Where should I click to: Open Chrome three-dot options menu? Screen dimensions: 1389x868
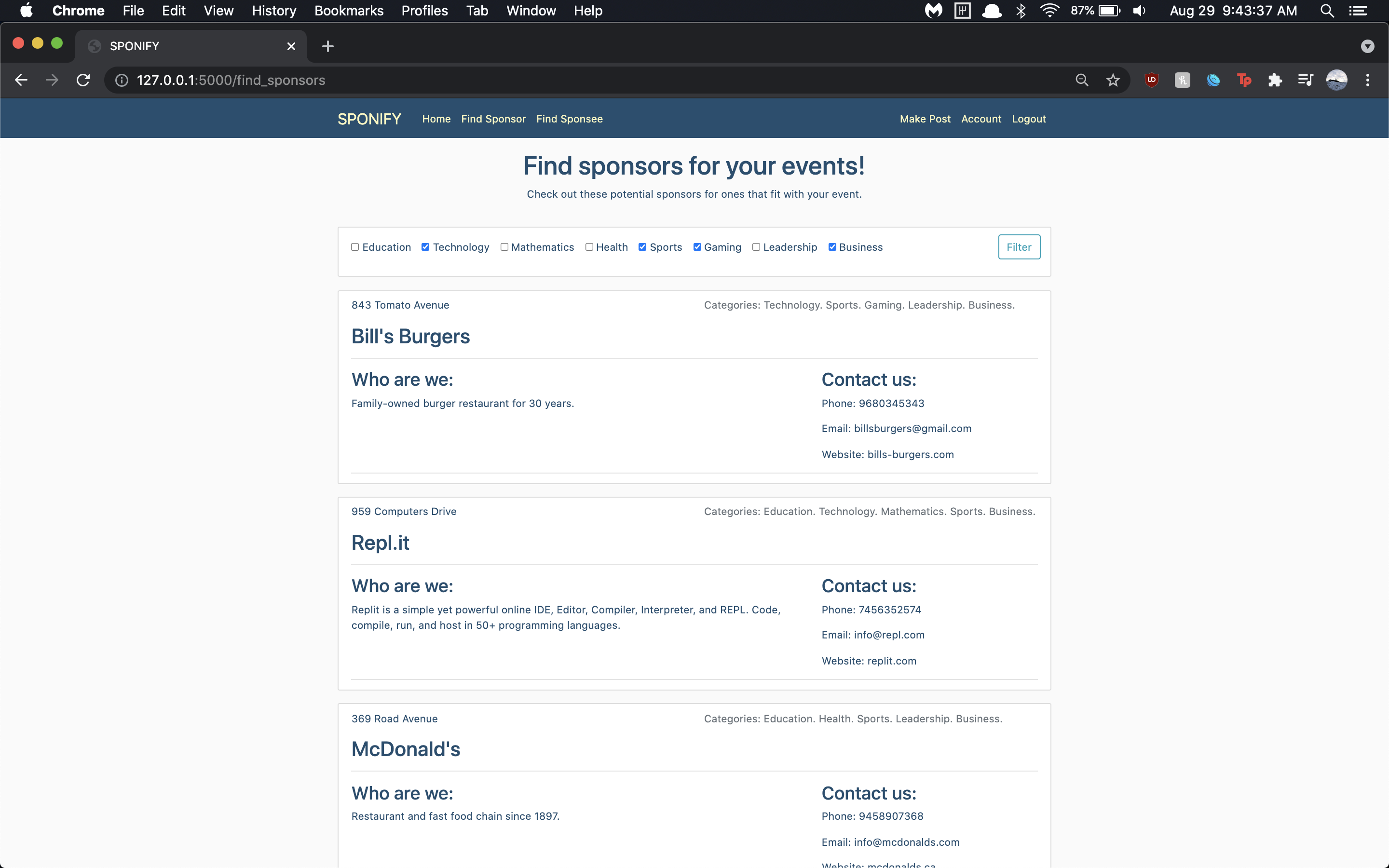pyautogui.click(x=1367, y=80)
